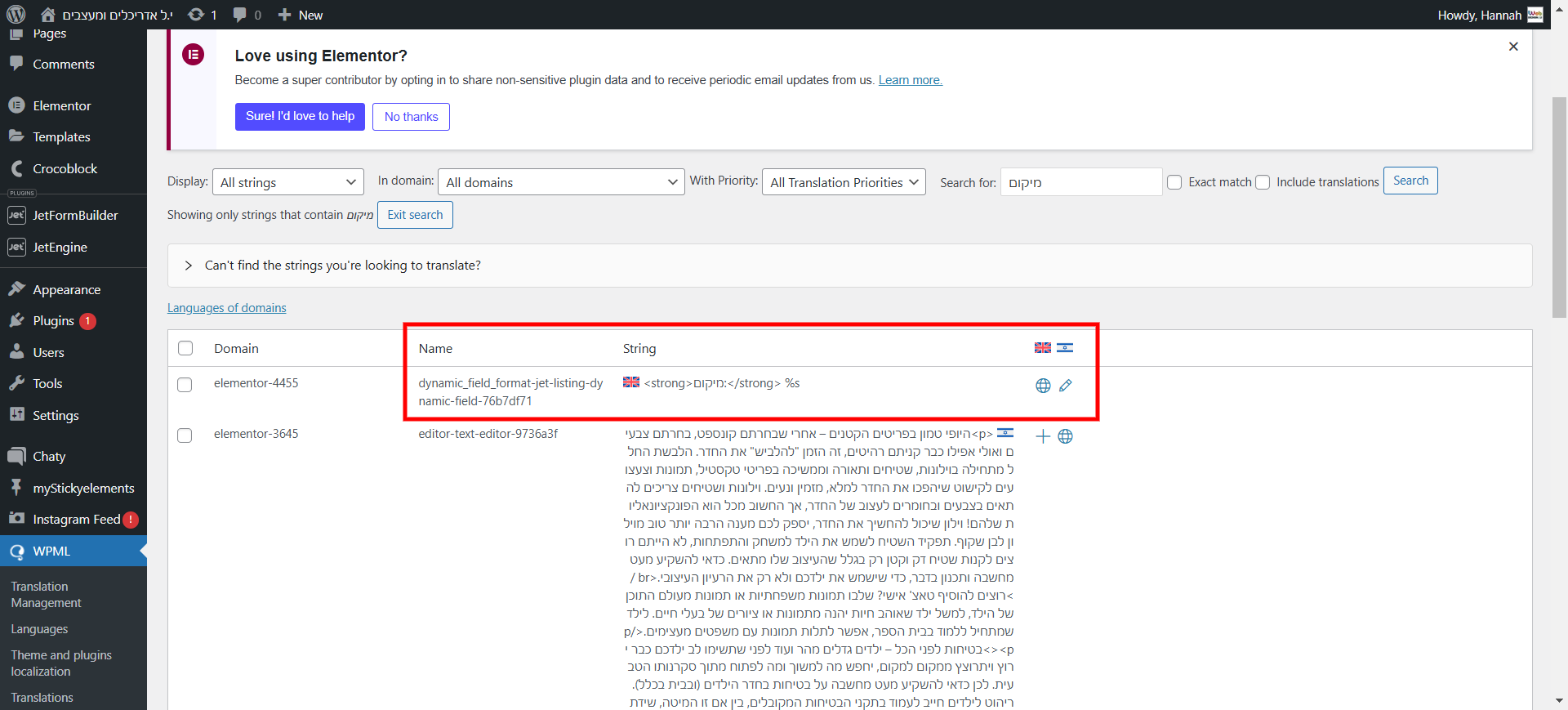Screen dimensions: 1568x710
Task: Open the All domains dropdown
Action: pyautogui.click(x=561, y=182)
